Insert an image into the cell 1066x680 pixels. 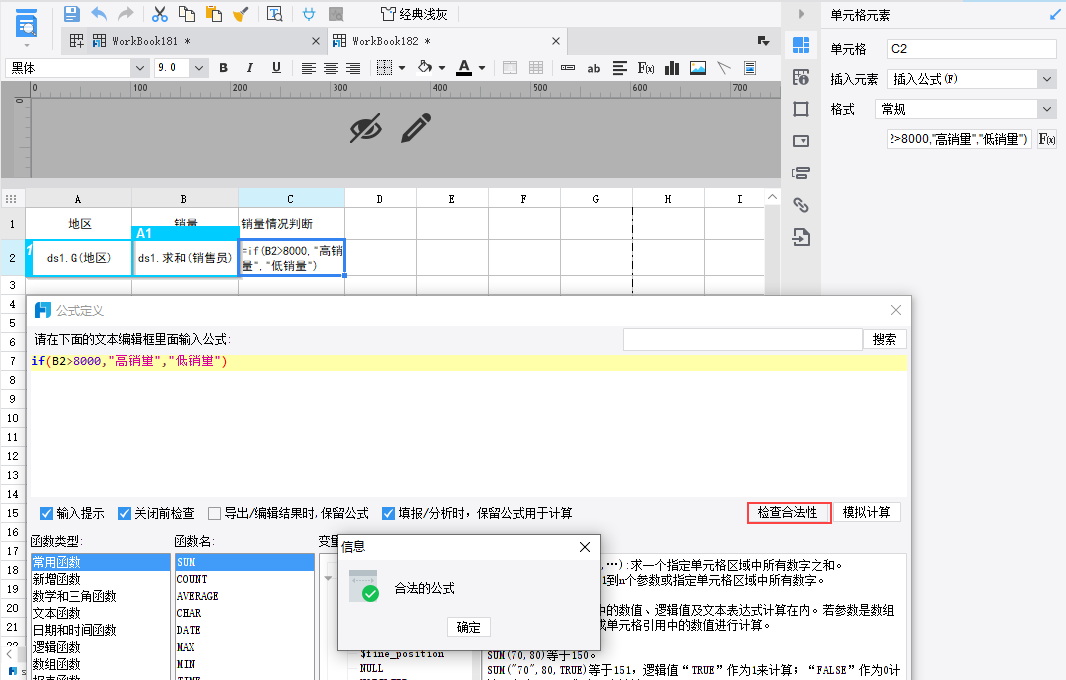[x=698, y=68]
